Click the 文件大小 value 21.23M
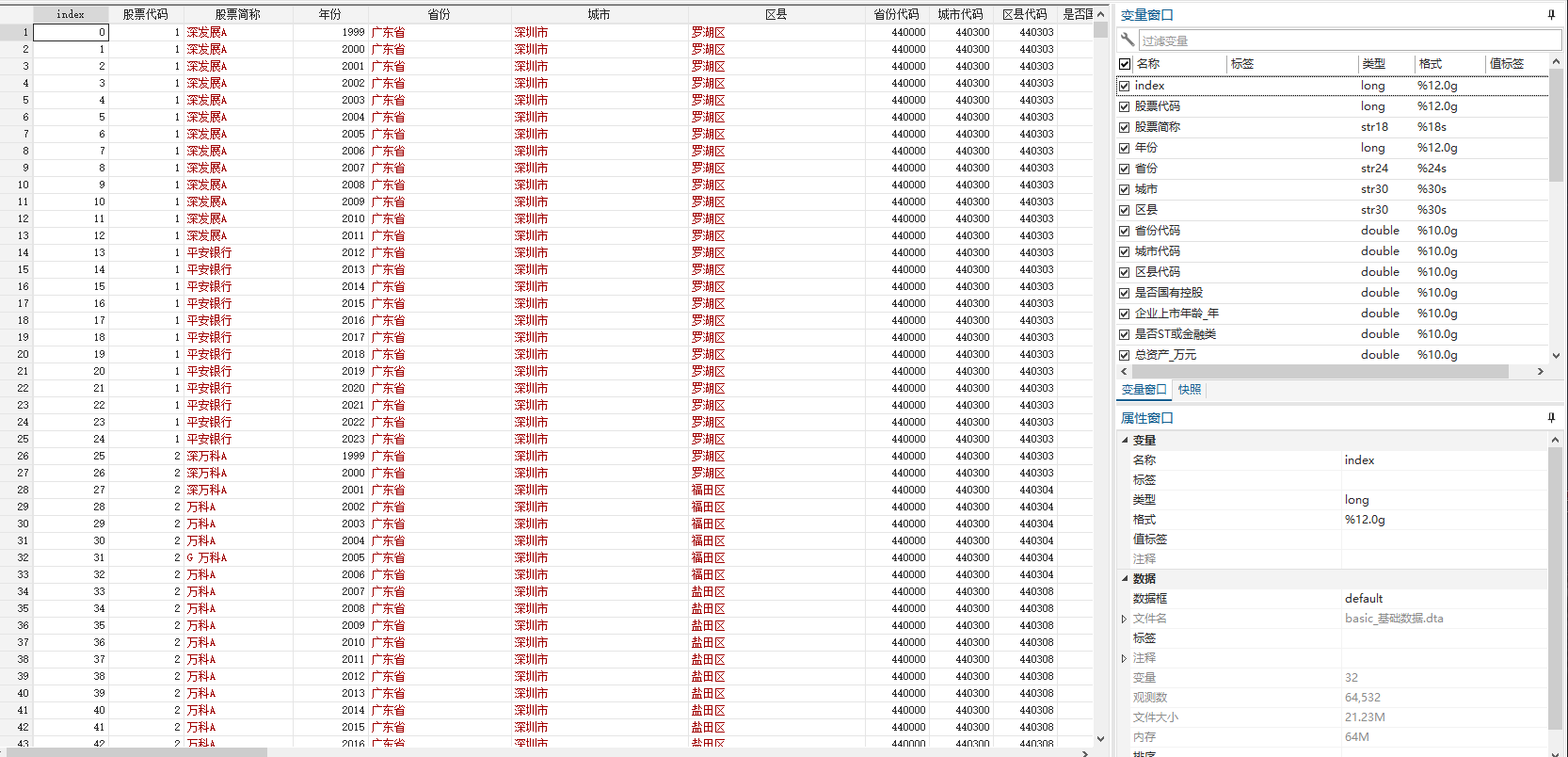This screenshot has width=1568, height=757. 1365,717
